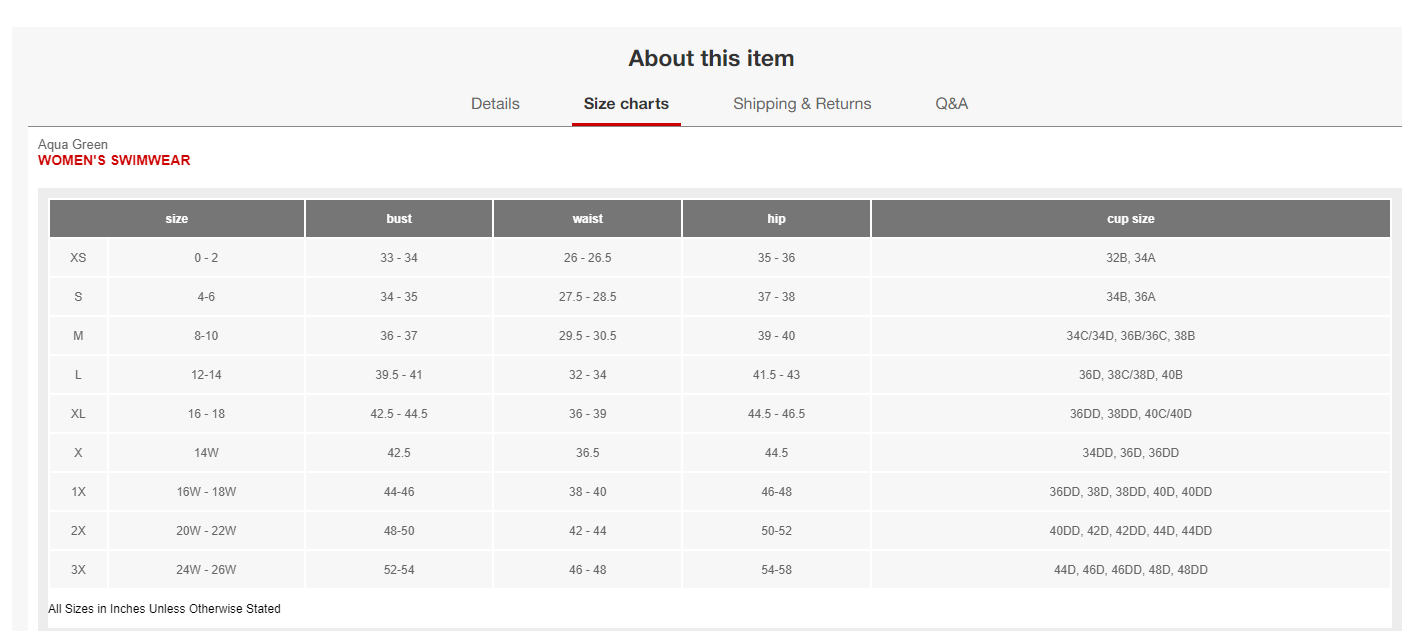Click hip value '50-52'
The width and height of the screenshot is (1402, 631).
(777, 531)
